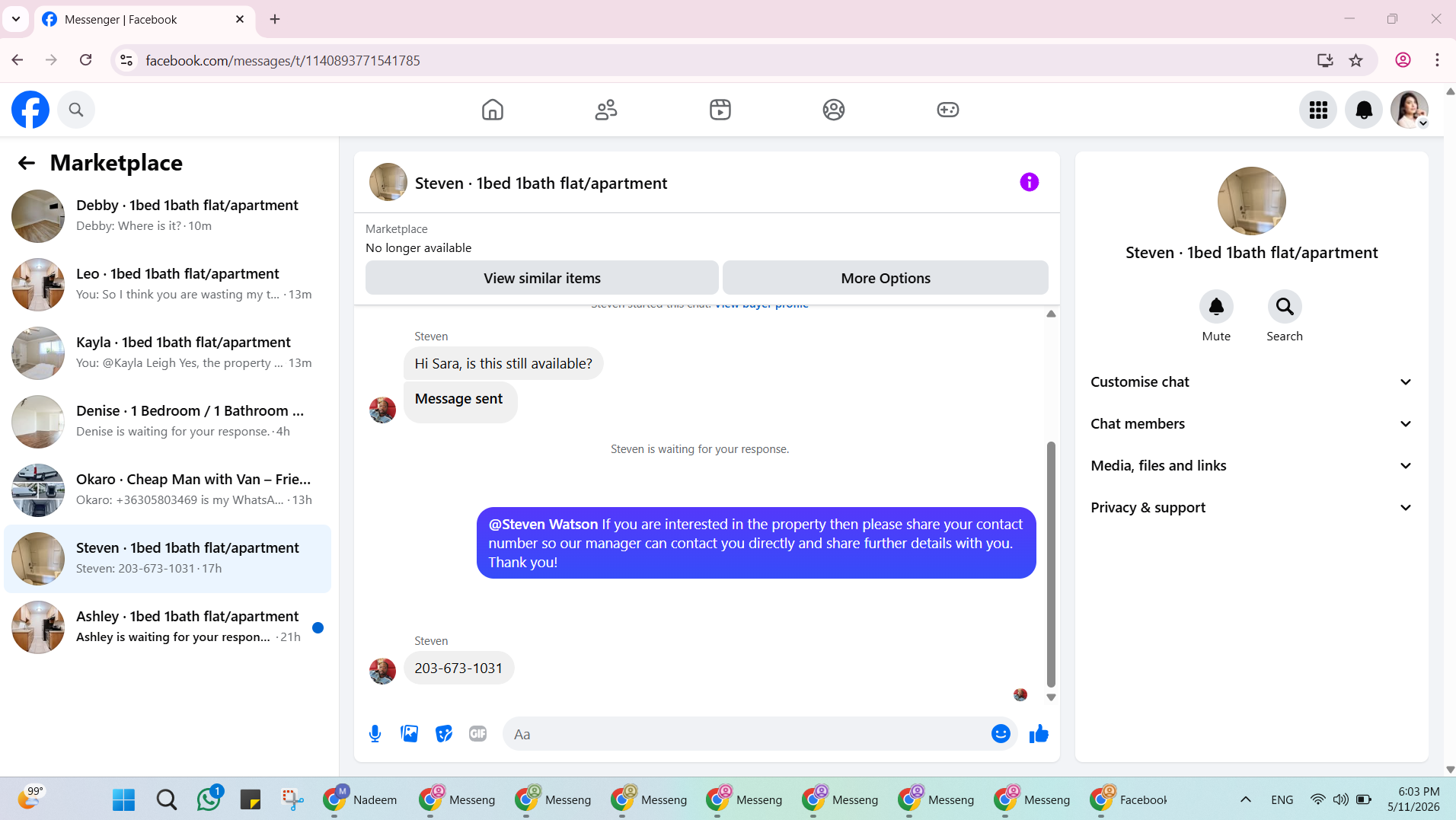Go back to the previous browser page
1456x820 pixels.
point(18,60)
